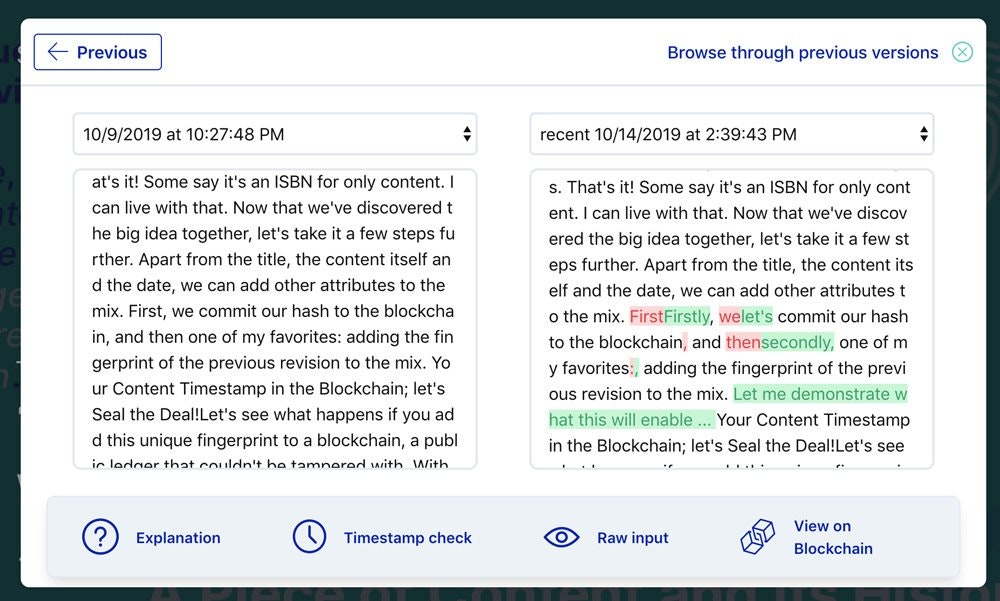The height and width of the screenshot is (601, 1000).
Task: Expand the left version selector list
Action: 275,133
